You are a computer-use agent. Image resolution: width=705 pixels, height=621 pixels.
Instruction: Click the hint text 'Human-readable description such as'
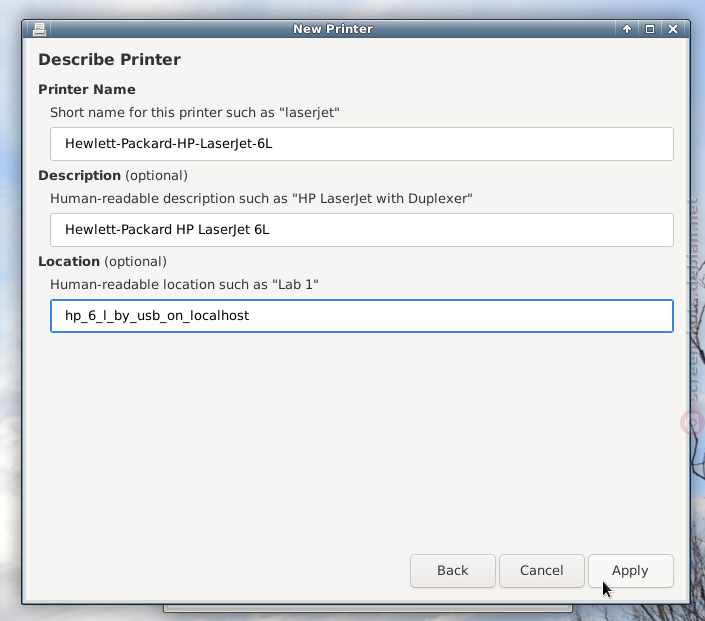169,198
